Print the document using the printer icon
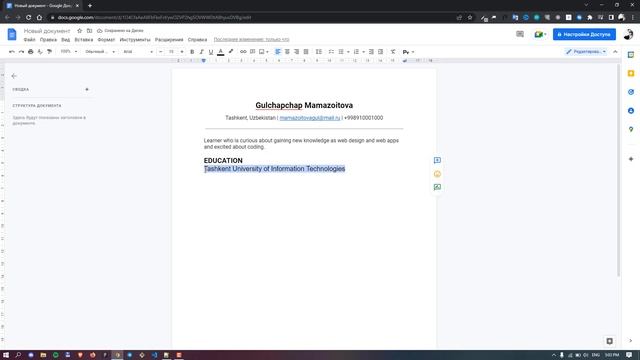The height and width of the screenshot is (360, 640). (x=31, y=52)
